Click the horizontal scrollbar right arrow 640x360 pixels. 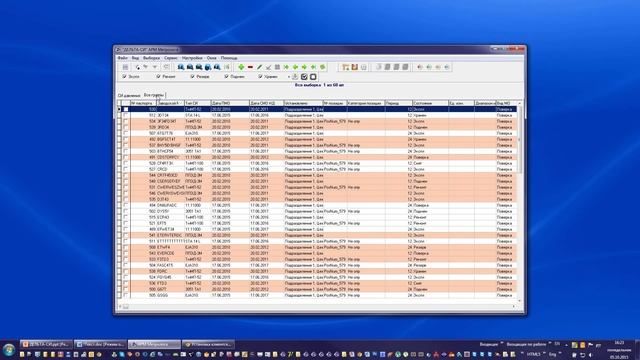[514, 307]
